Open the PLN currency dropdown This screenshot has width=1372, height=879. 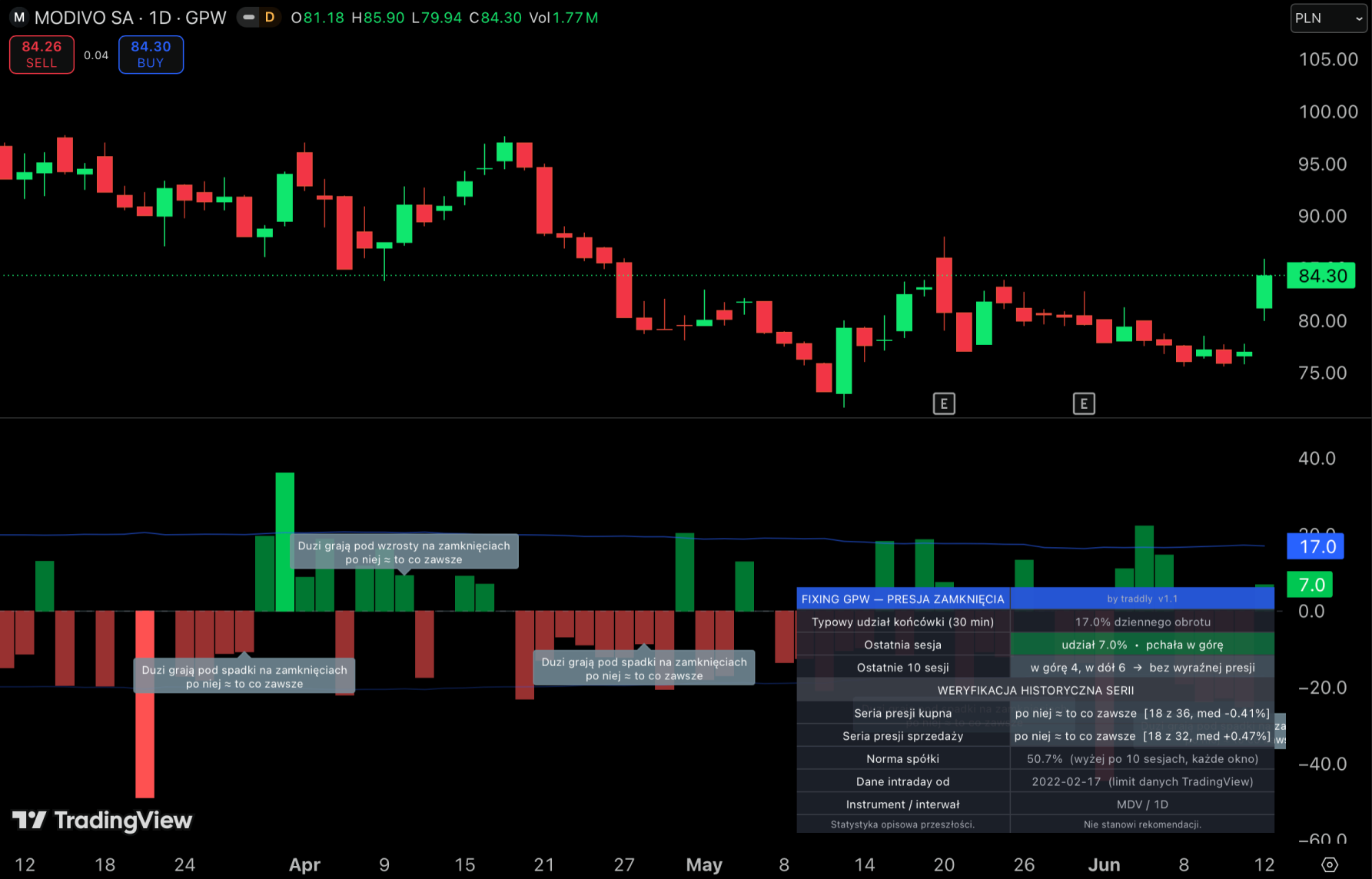[x=1328, y=18]
